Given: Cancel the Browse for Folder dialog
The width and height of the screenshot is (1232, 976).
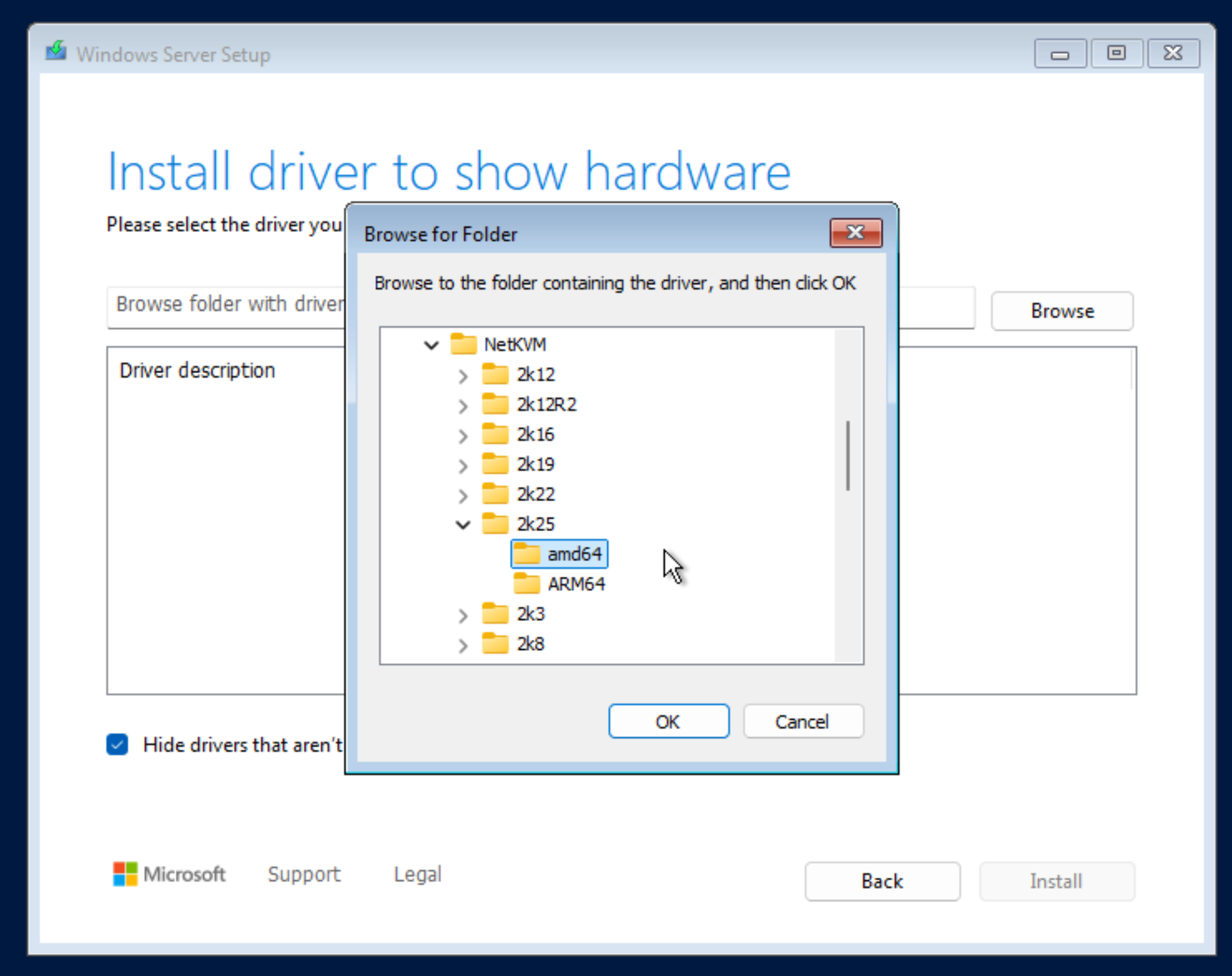Looking at the screenshot, I should [x=803, y=721].
